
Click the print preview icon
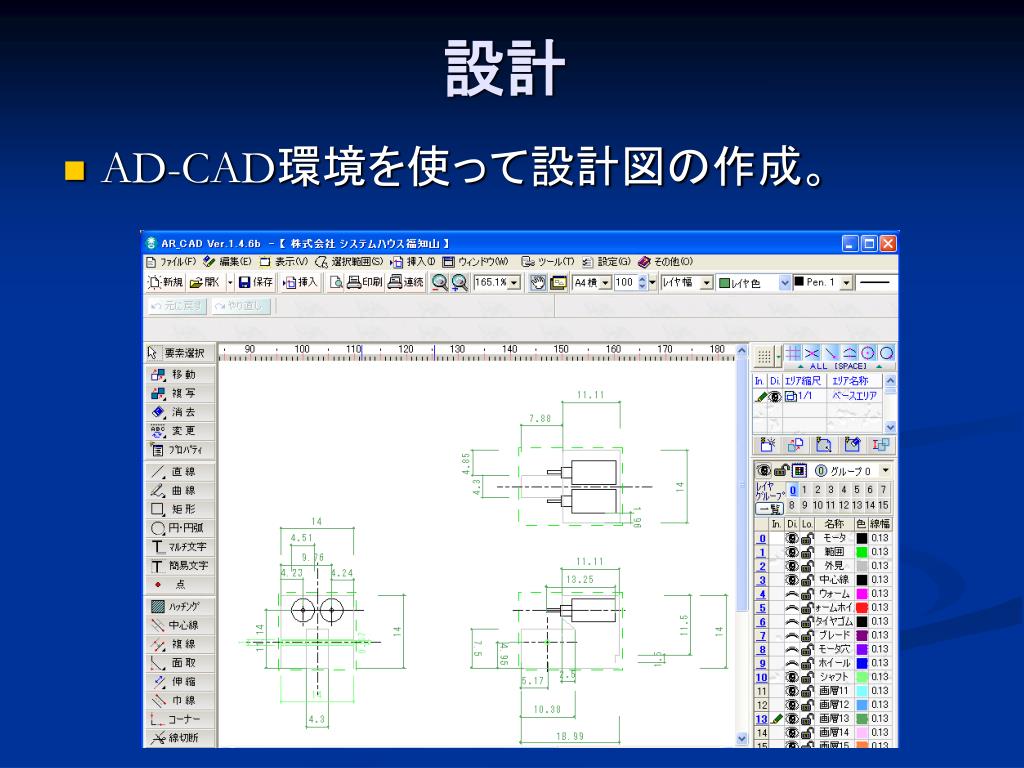(x=336, y=283)
